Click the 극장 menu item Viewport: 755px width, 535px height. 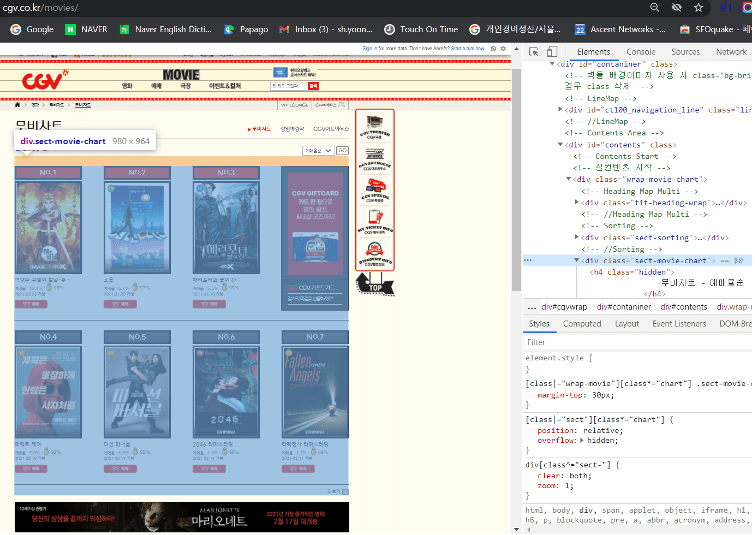[x=185, y=86]
